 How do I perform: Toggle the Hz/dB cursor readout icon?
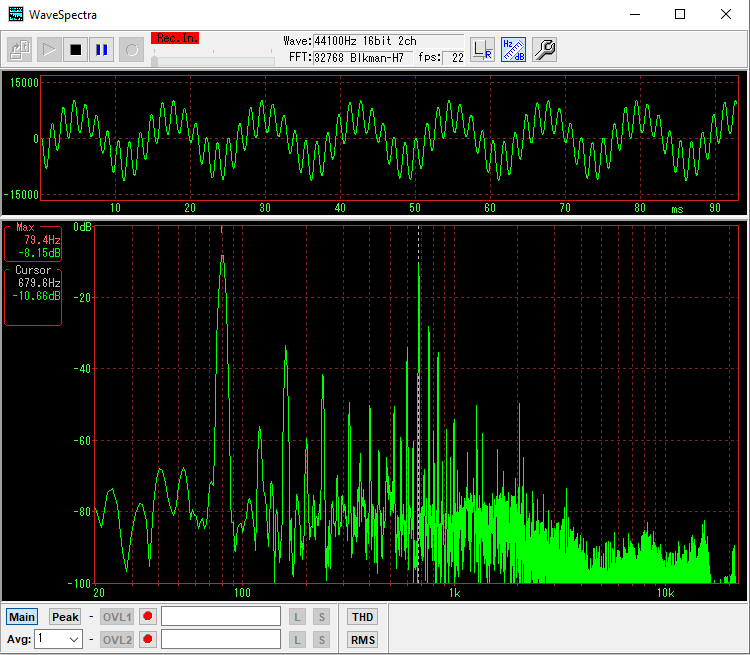pyautogui.click(x=513, y=49)
